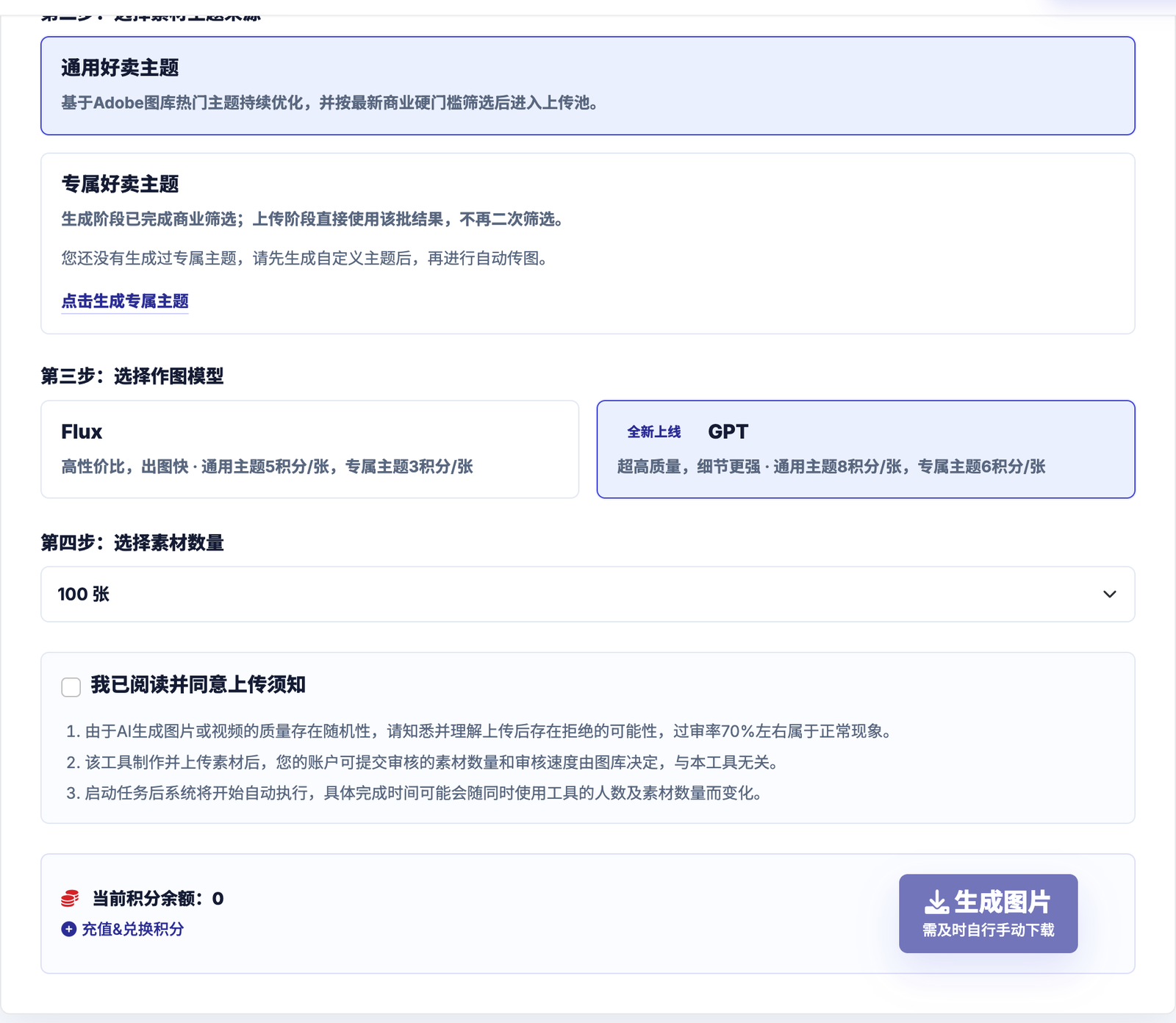1176x1023 pixels.
Task: Click the red coins icon
Action: coord(70,898)
